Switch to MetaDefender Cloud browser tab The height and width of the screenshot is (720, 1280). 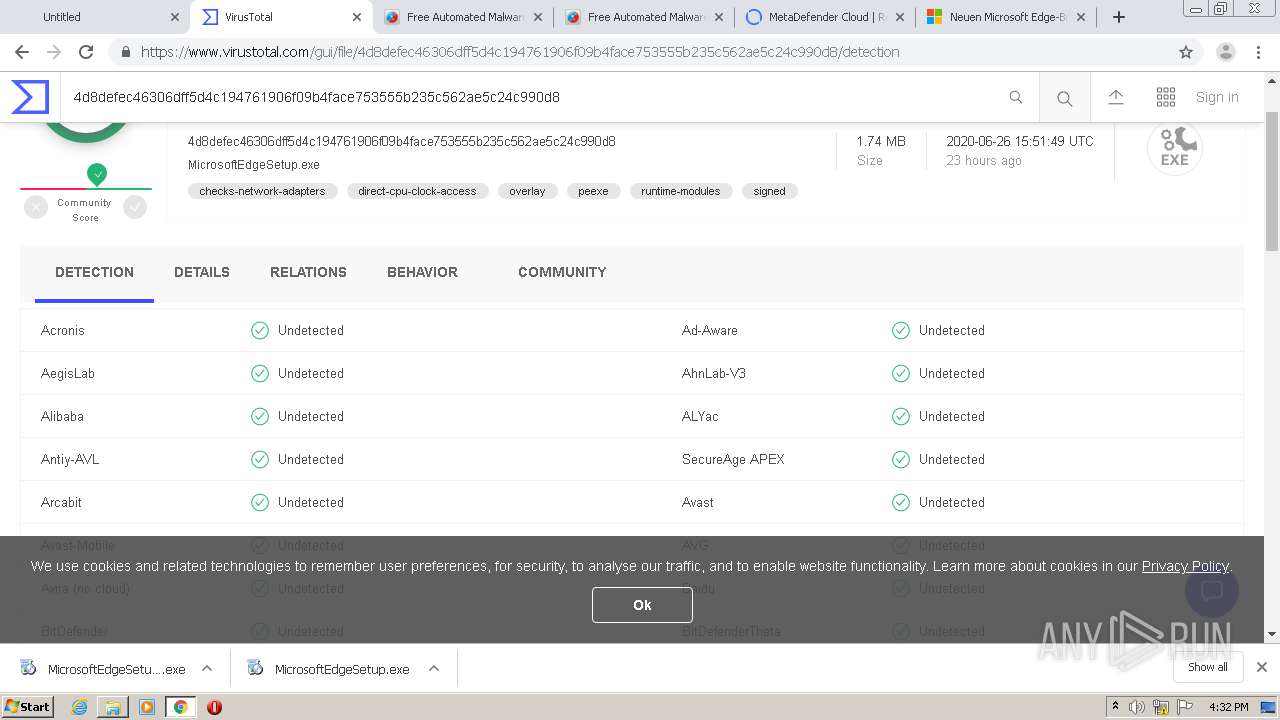pyautogui.click(x=824, y=17)
